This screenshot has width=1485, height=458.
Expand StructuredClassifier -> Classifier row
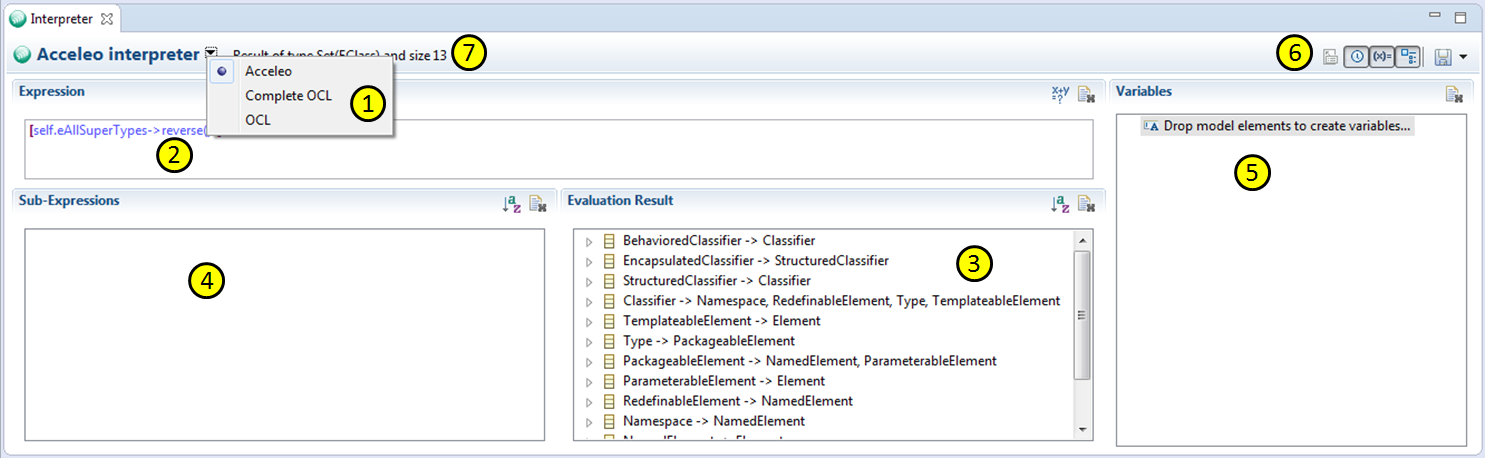pyautogui.click(x=589, y=281)
